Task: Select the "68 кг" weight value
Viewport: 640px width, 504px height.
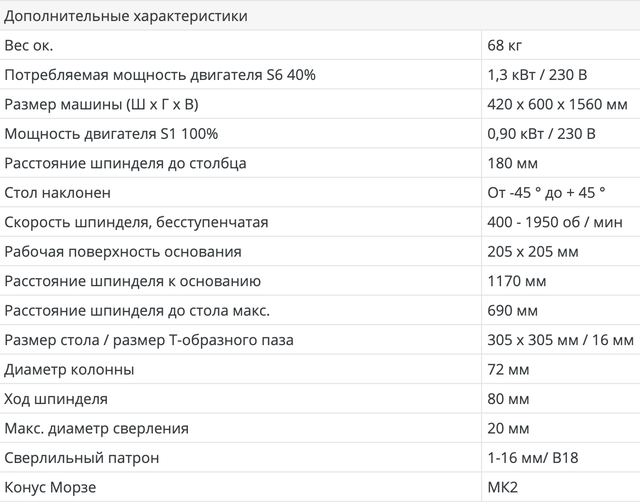Action: 503,46
